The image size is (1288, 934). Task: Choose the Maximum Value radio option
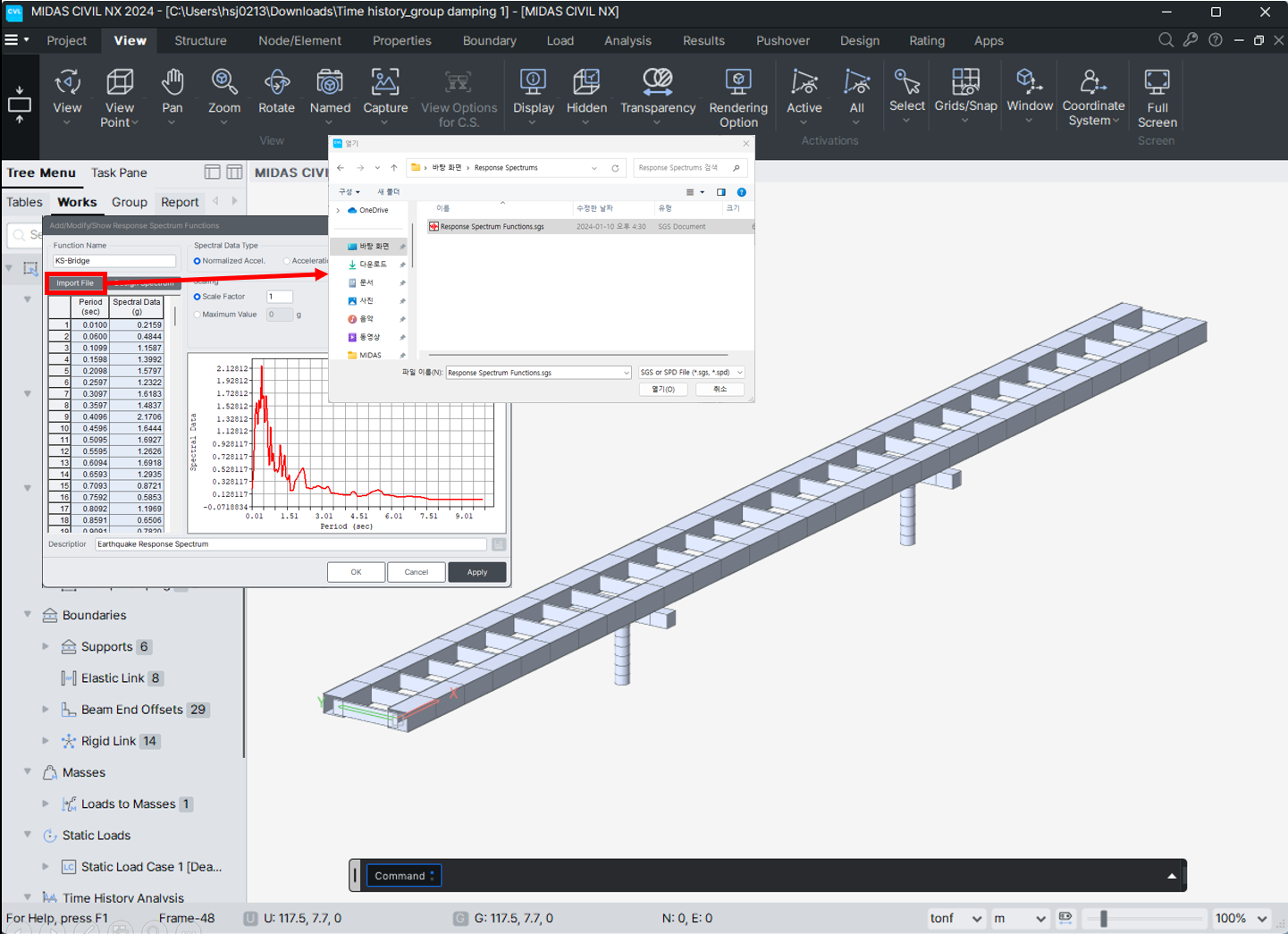coord(198,315)
